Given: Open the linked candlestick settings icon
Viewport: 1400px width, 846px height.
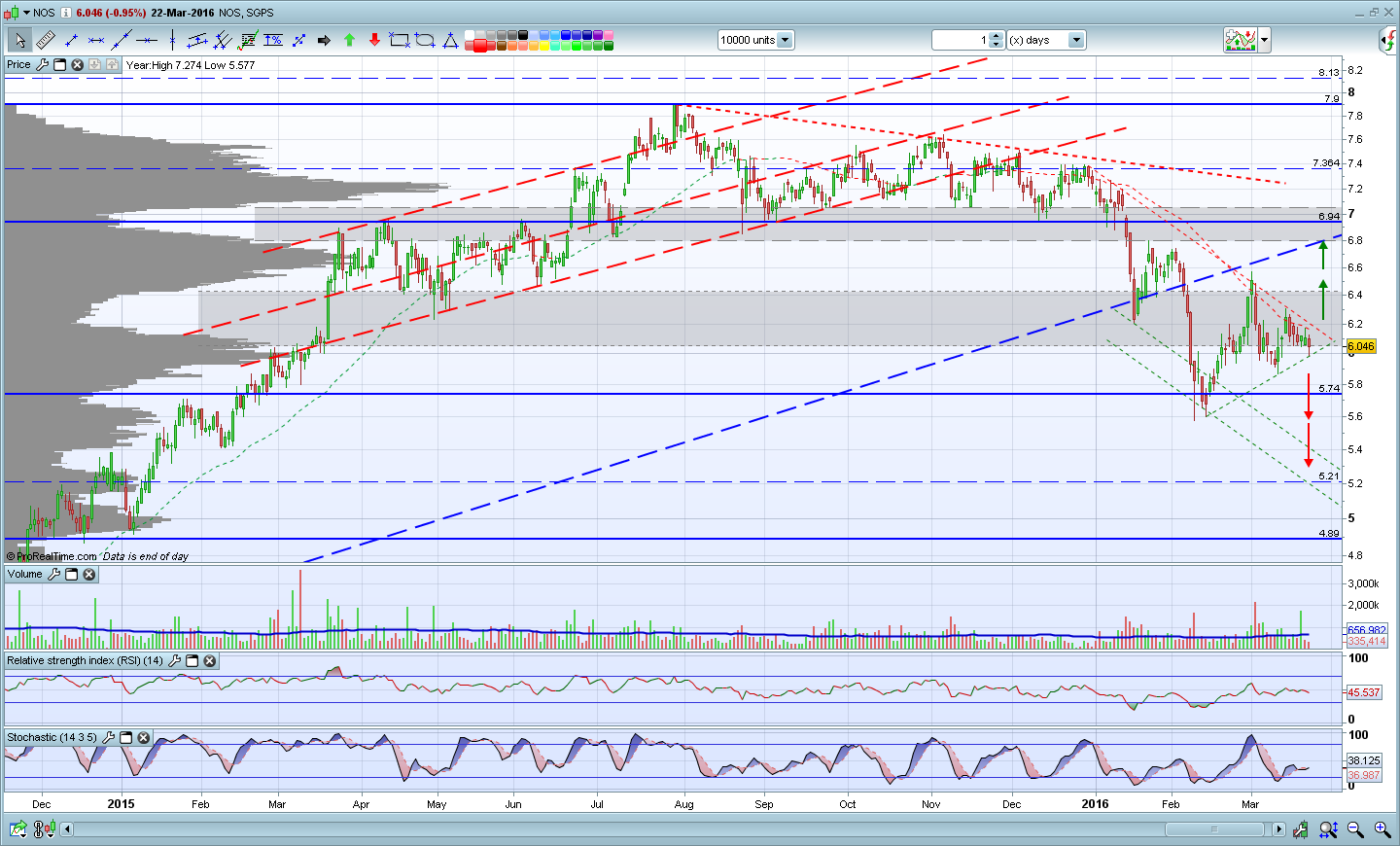Looking at the screenshot, I should tap(44, 829).
